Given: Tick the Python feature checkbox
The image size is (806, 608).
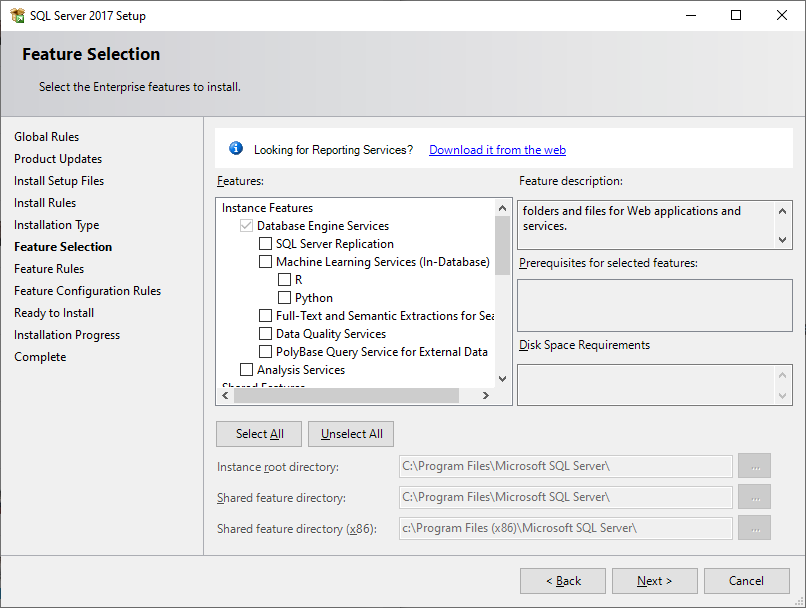Looking at the screenshot, I should (x=284, y=298).
